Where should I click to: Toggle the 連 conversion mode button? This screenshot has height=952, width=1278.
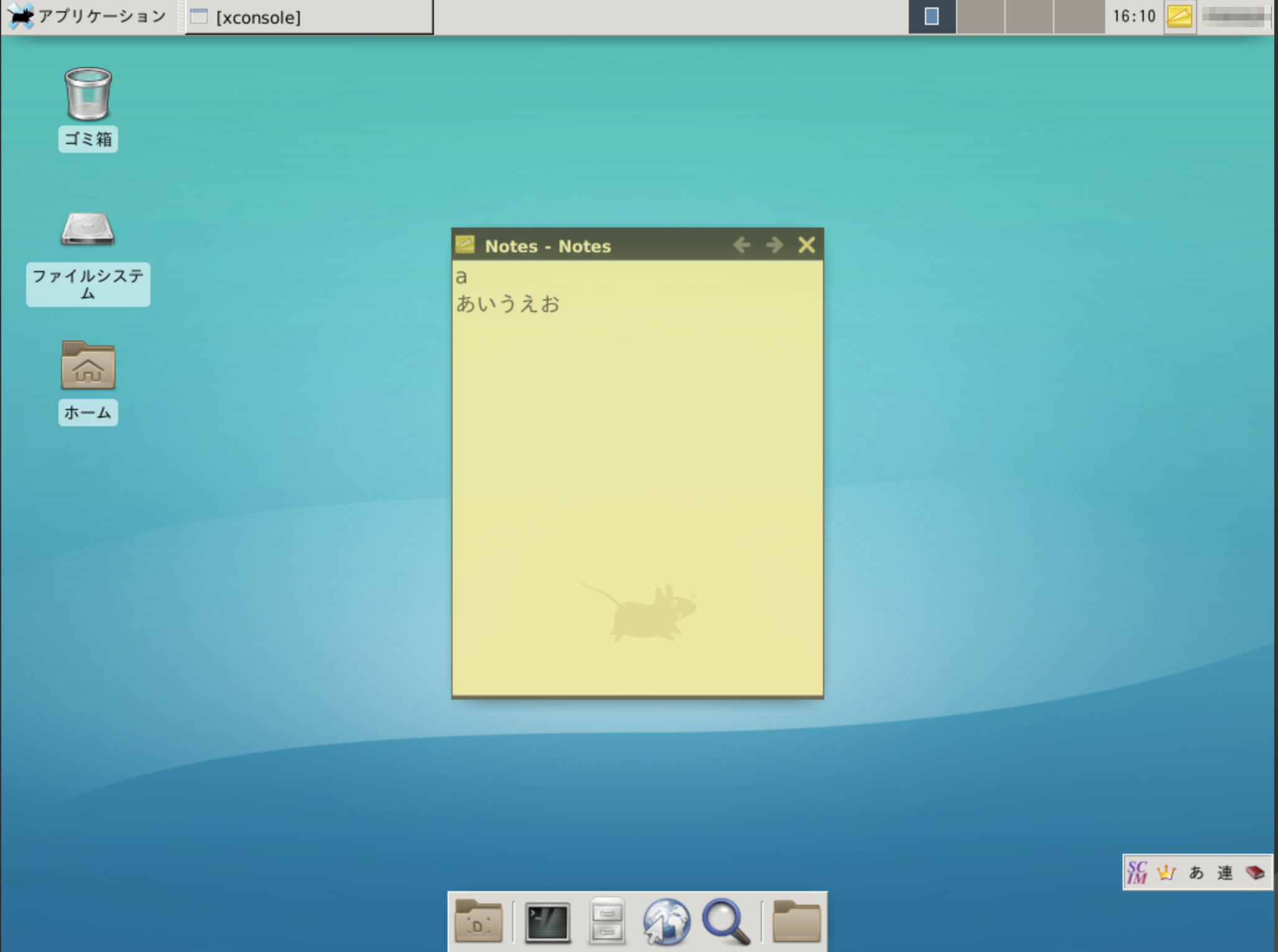(x=1225, y=872)
